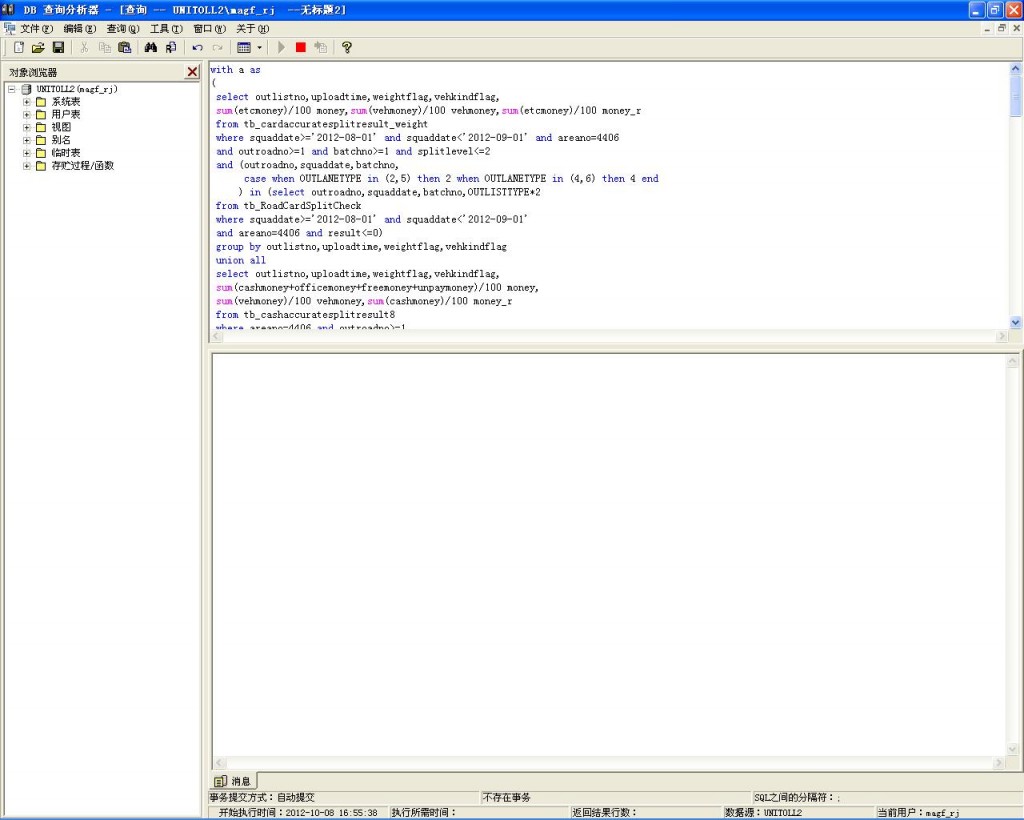Open the 查询(Q) menu
The height and width of the screenshot is (820, 1024).
123,29
